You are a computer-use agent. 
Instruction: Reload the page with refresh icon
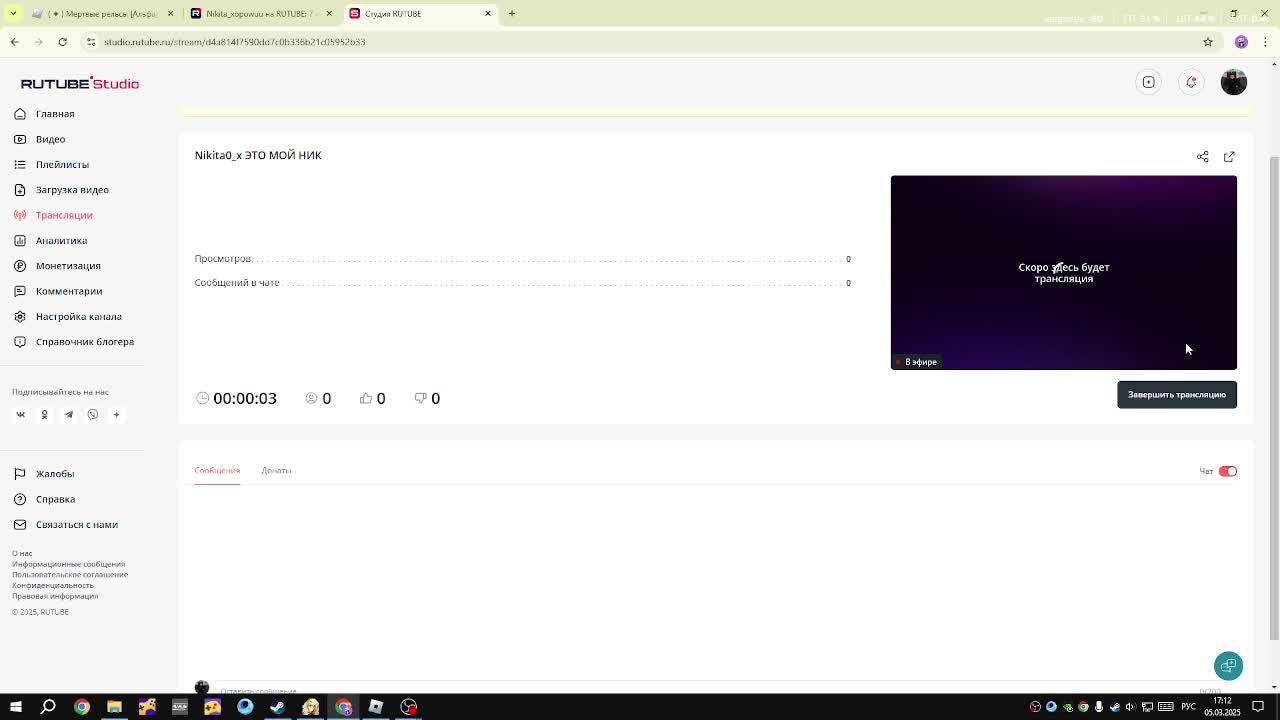(62, 42)
